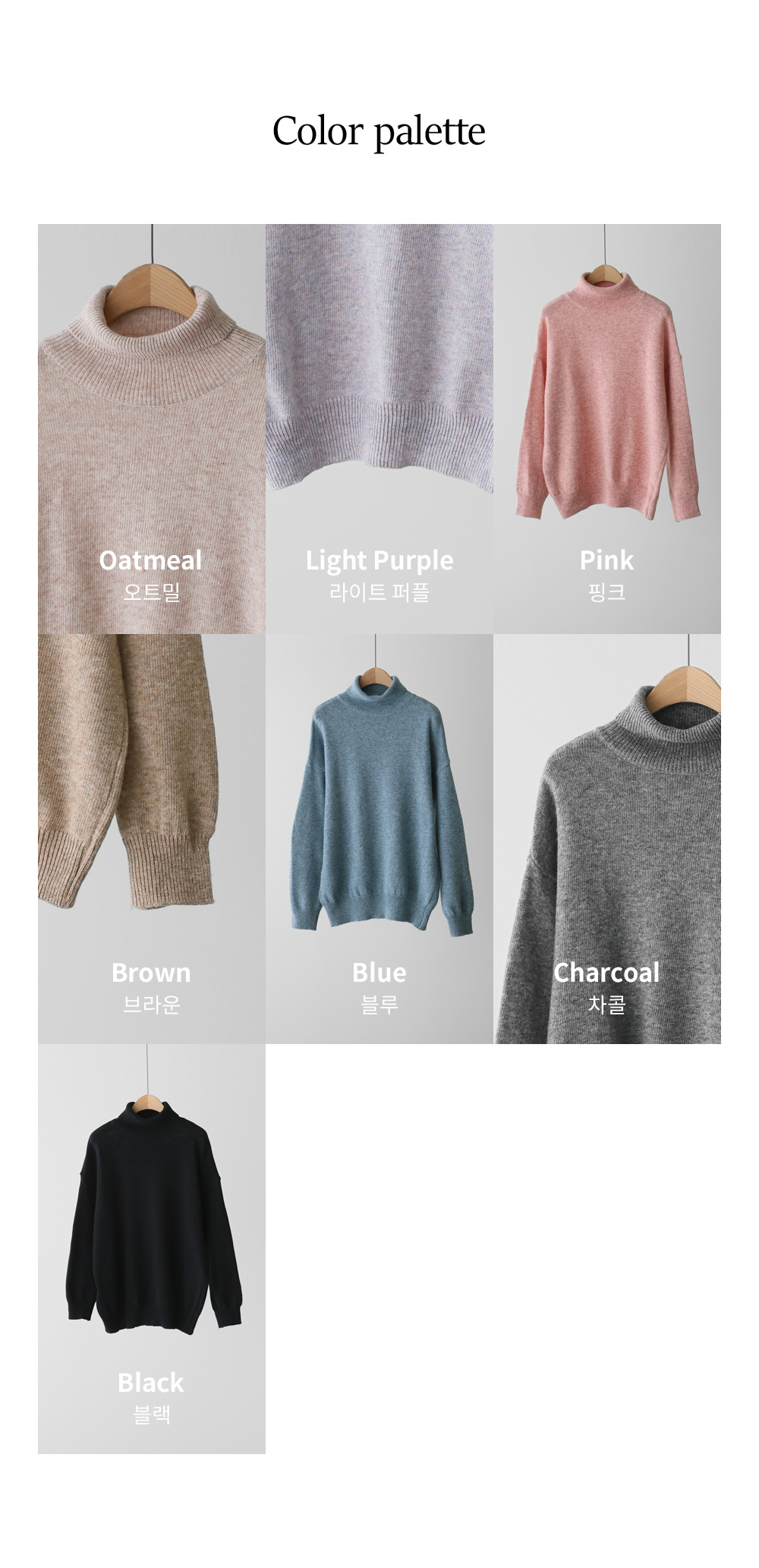Click the Brown label text
This screenshot has width=759, height=1568.
click(151, 973)
